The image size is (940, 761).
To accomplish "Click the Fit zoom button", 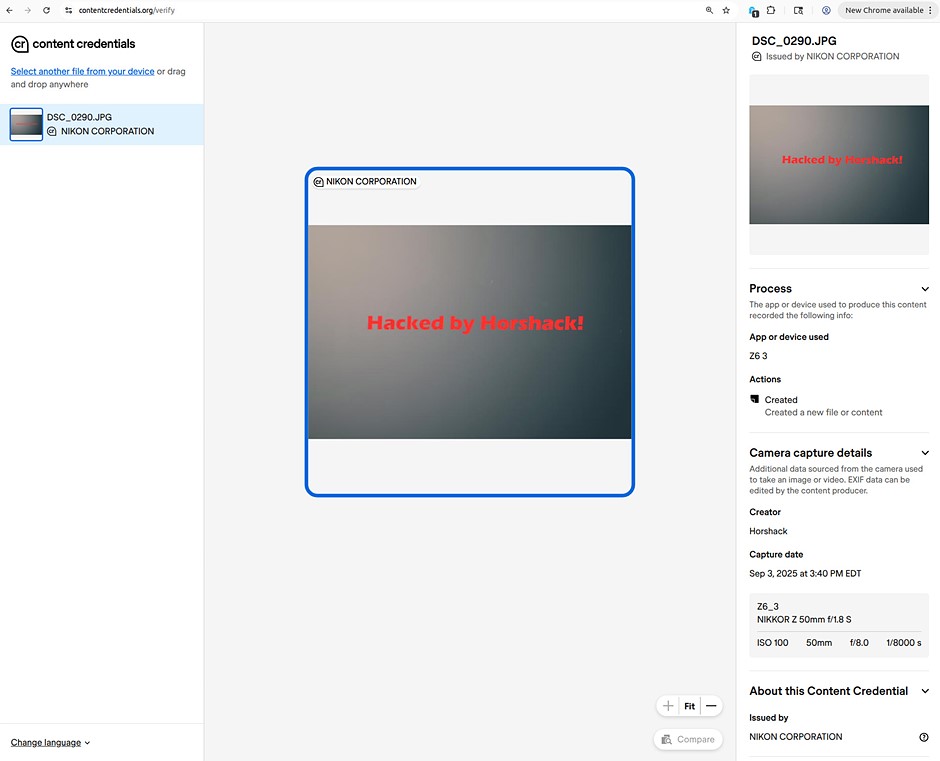I will (x=689, y=706).
